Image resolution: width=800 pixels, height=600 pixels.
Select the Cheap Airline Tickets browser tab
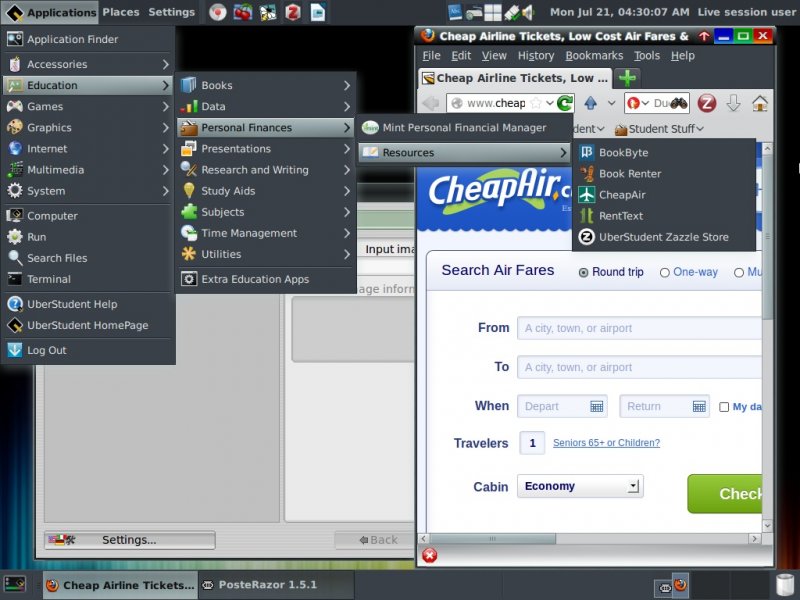click(515, 78)
